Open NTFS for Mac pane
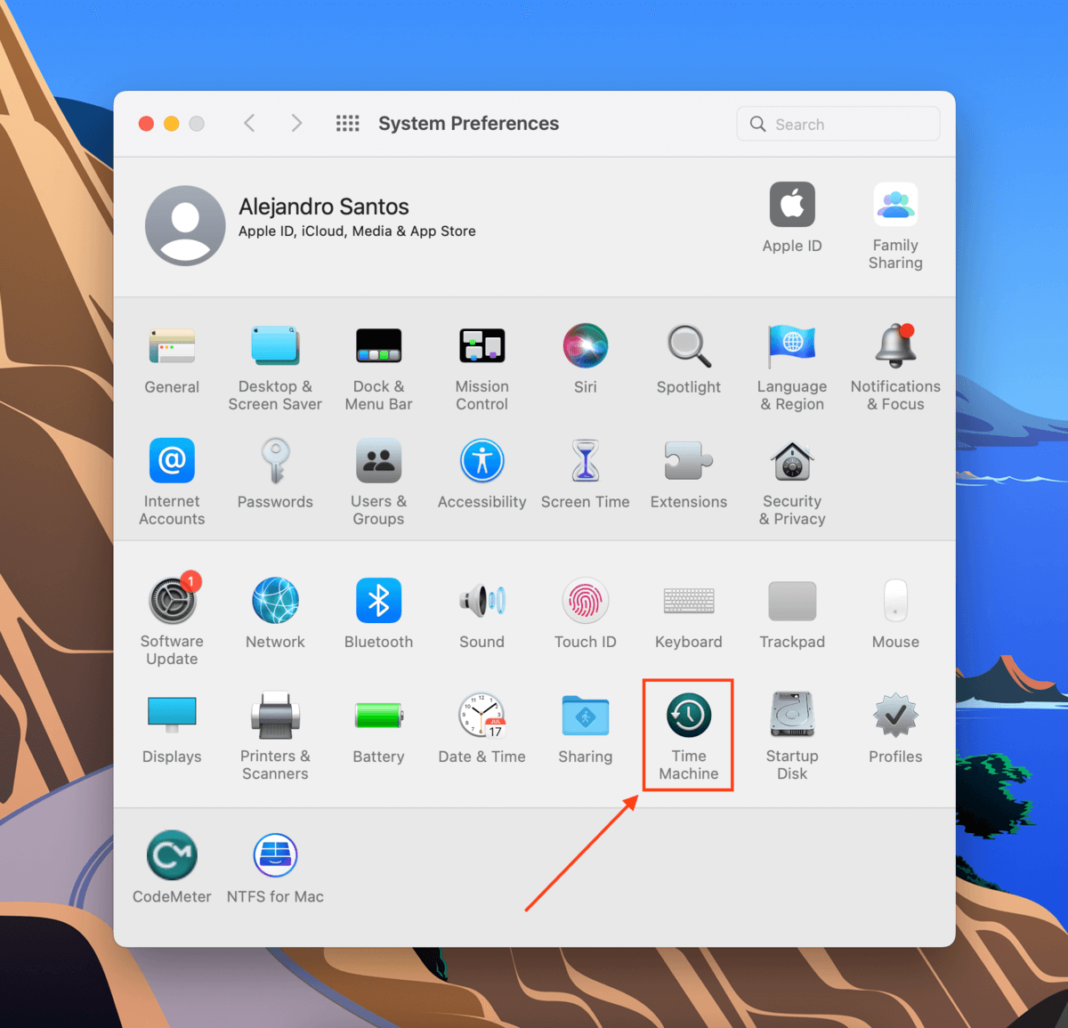This screenshot has width=1068, height=1028. point(275,857)
